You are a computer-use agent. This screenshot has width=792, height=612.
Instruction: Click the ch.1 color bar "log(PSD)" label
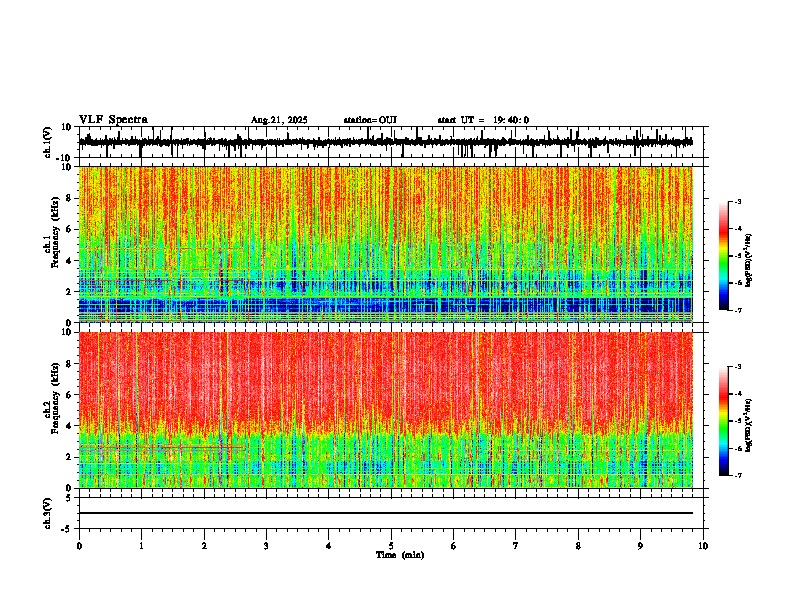(x=749, y=261)
